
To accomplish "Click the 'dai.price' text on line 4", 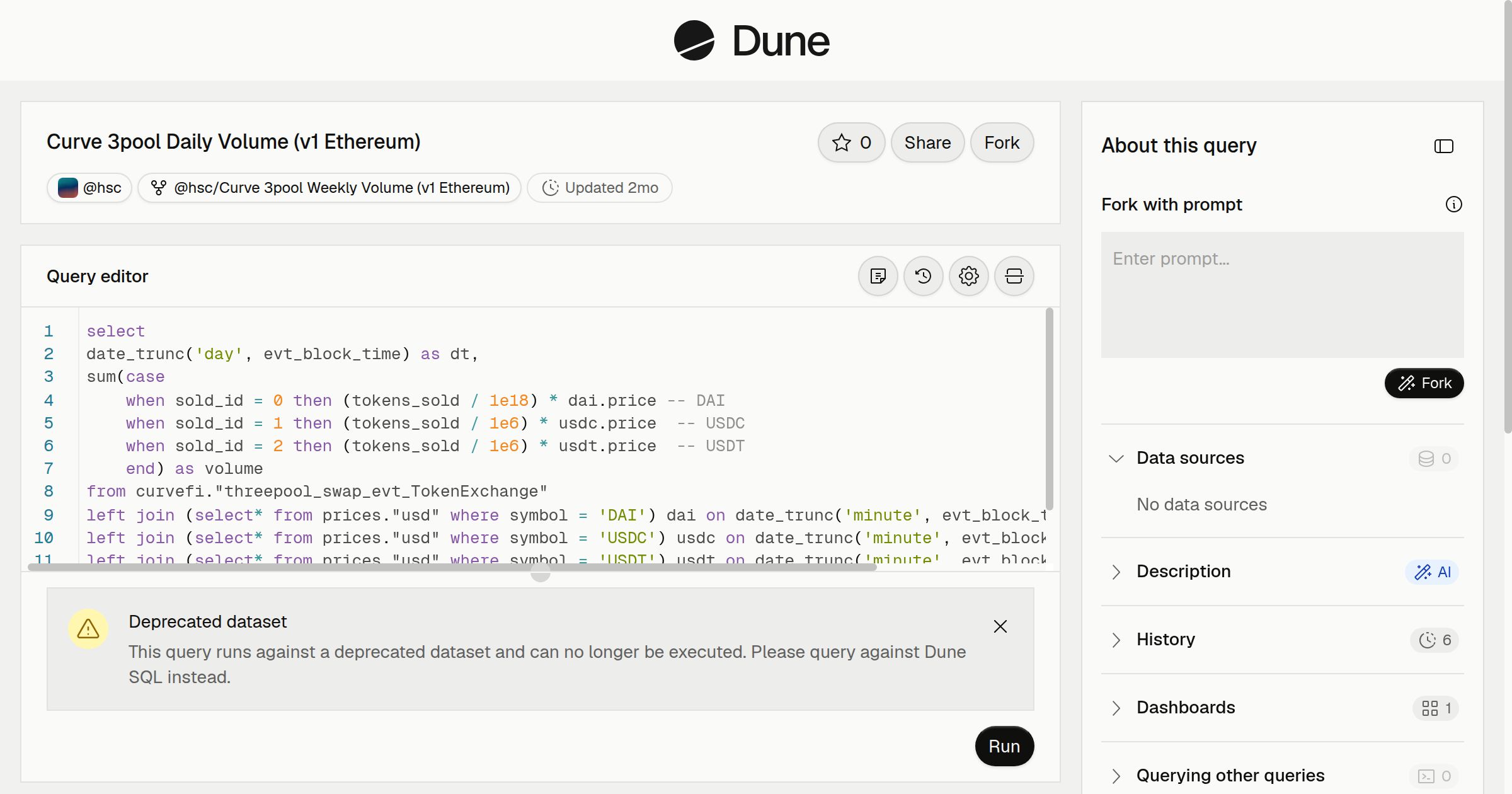I will click(x=612, y=401).
